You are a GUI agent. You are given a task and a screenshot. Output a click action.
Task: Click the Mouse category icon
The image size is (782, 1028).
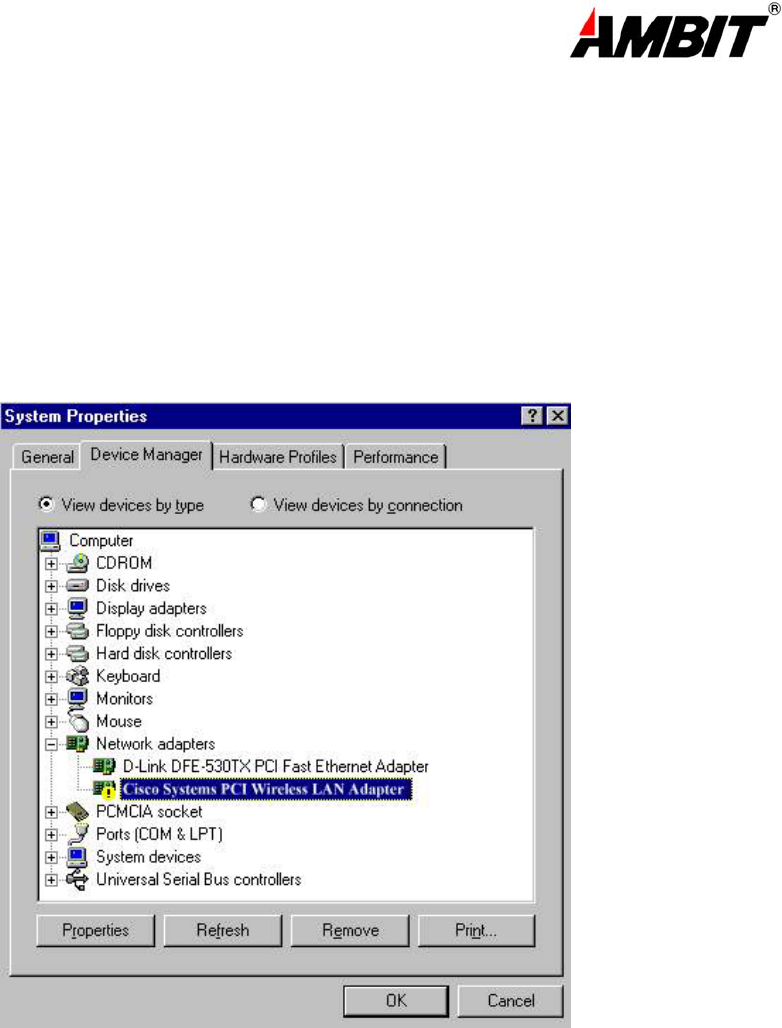77,721
